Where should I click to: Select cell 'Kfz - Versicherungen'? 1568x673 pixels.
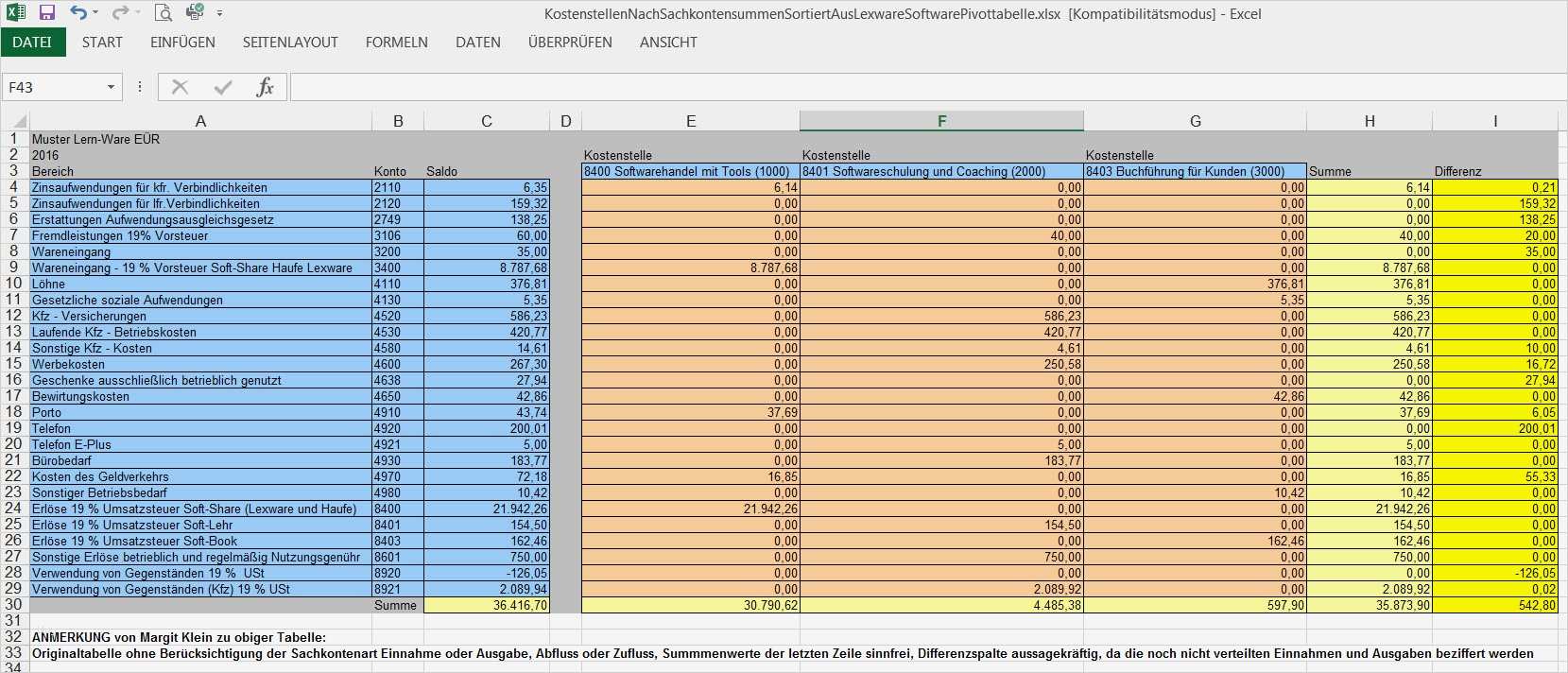tap(200, 316)
